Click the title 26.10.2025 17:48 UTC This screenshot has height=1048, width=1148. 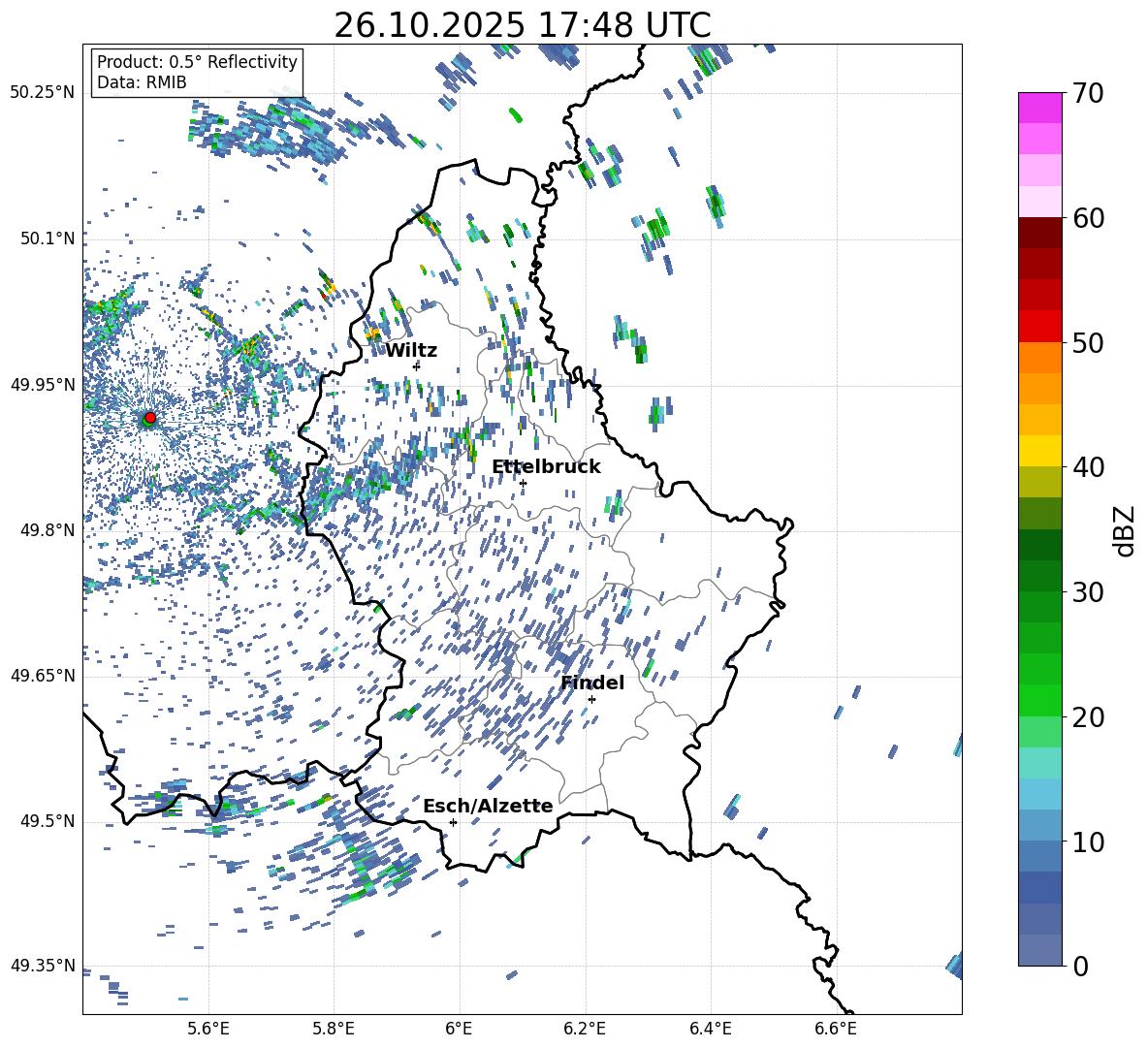(522, 25)
